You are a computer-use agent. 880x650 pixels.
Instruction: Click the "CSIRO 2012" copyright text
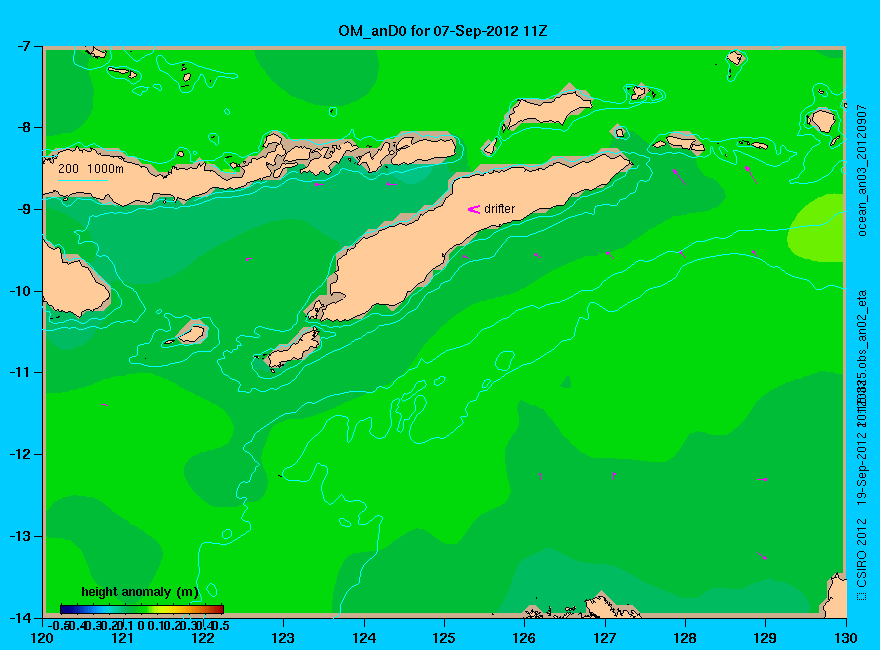862,553
